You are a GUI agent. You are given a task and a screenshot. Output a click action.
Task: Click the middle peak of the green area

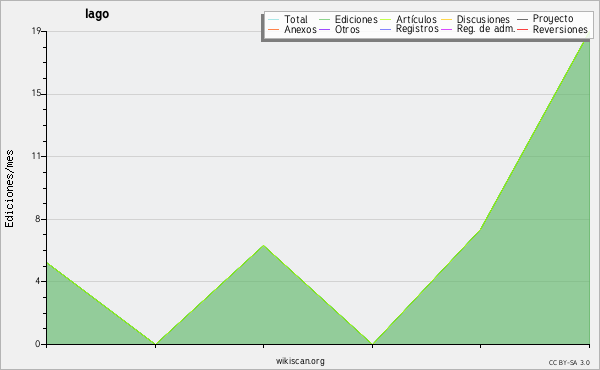click(263, 245)
